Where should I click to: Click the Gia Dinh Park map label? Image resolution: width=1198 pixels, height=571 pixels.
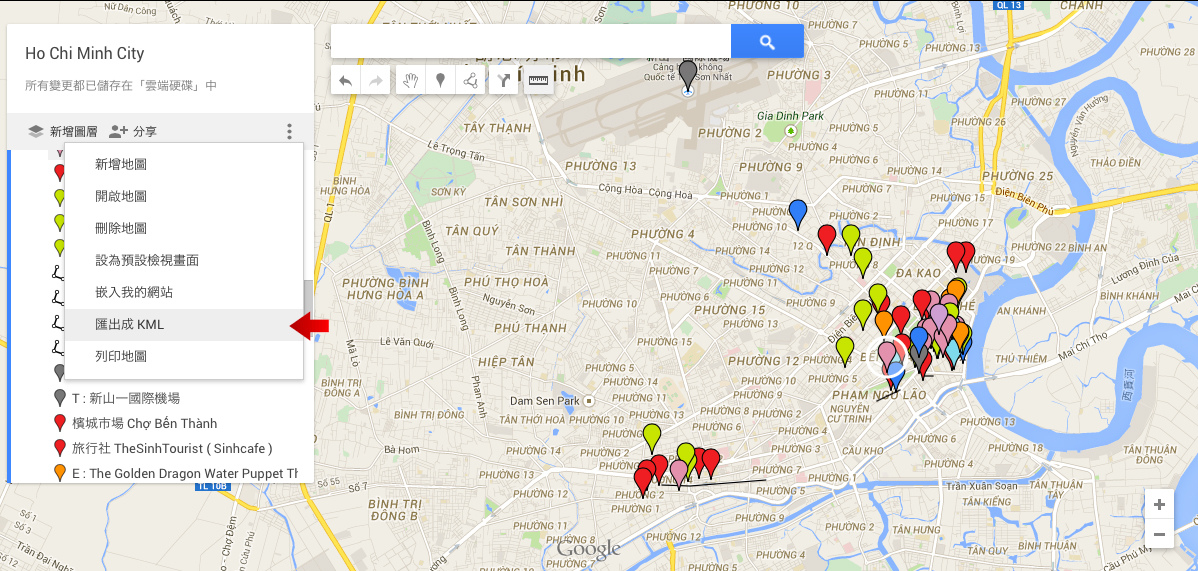pyautogui.click(x=791, y=116)
